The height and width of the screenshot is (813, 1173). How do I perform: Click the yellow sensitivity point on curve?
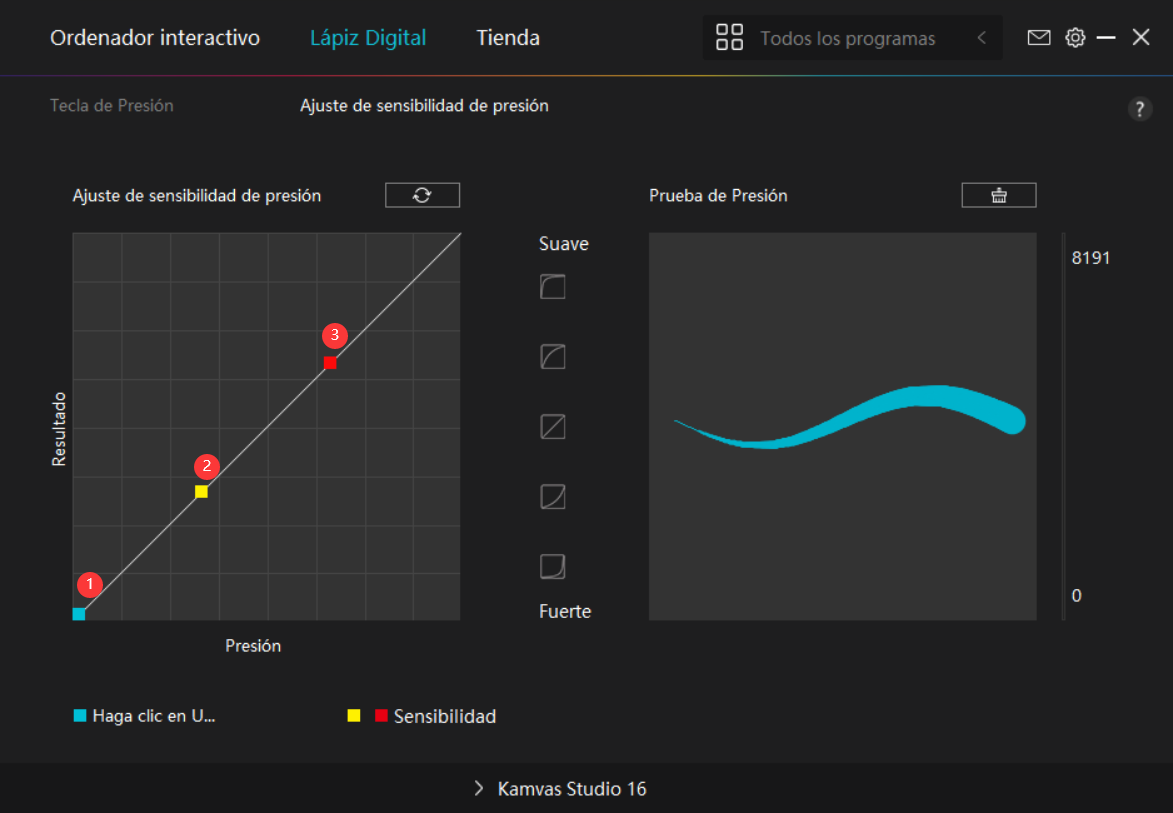(201, 492)
